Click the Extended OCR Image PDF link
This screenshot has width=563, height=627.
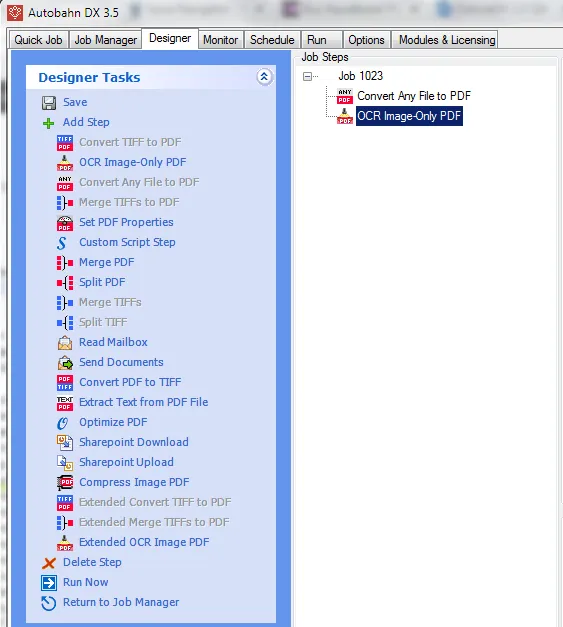pyautogui.click(x=144, y=542)
